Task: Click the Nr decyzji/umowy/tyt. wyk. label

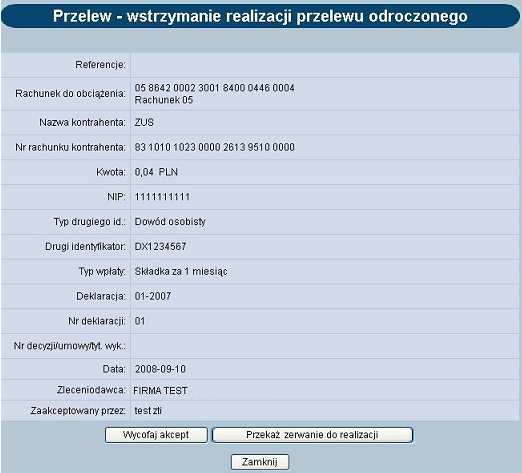Action: tap(70, 346)
